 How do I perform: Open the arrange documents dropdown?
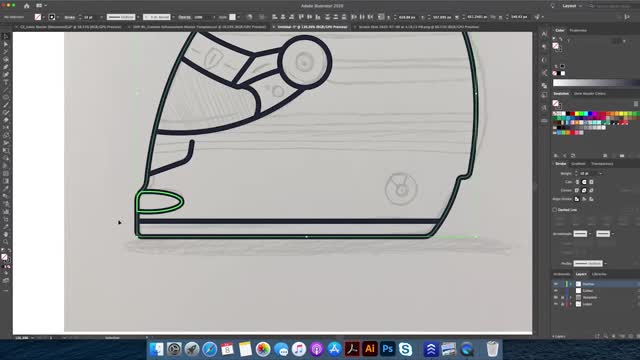[x=41, y=6]
